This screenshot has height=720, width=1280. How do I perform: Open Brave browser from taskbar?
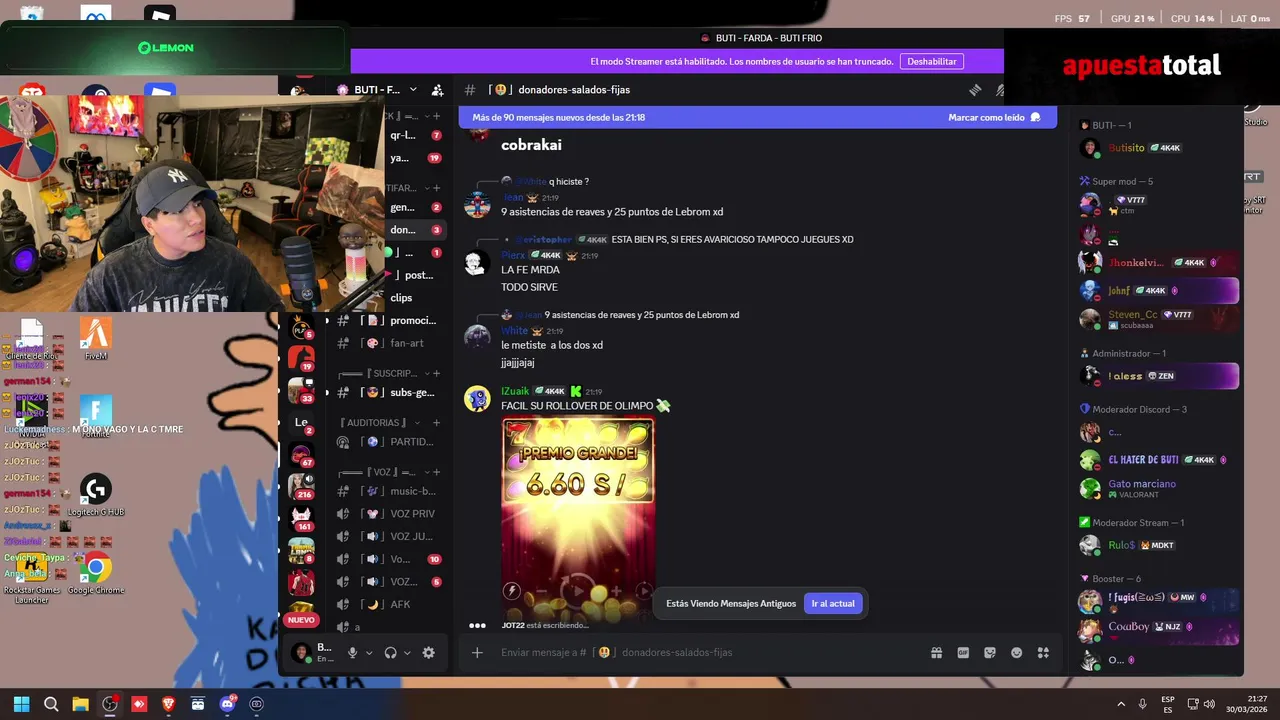pos(168,704)
